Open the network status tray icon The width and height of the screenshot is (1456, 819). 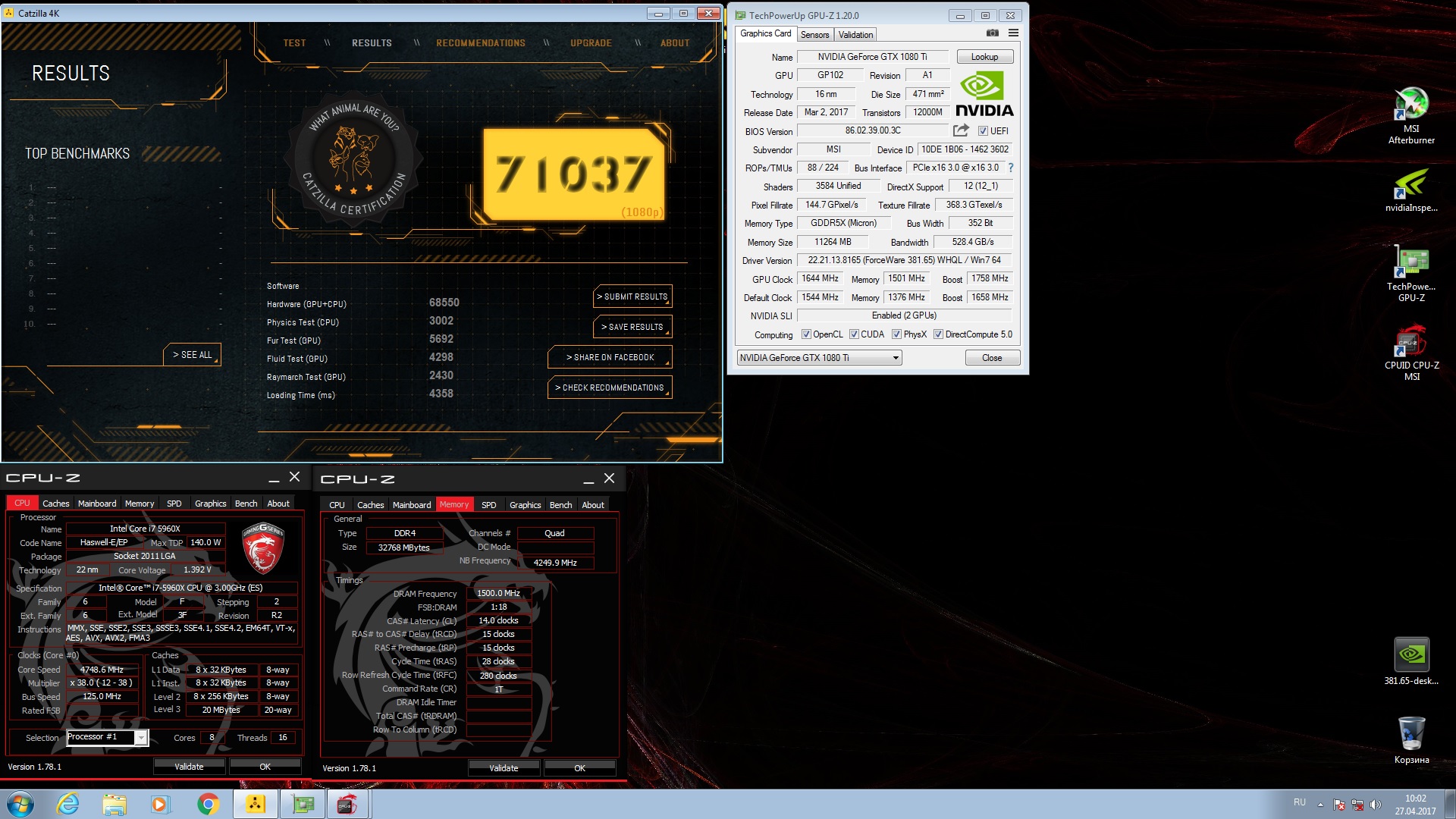click(x=1357, y=805)
